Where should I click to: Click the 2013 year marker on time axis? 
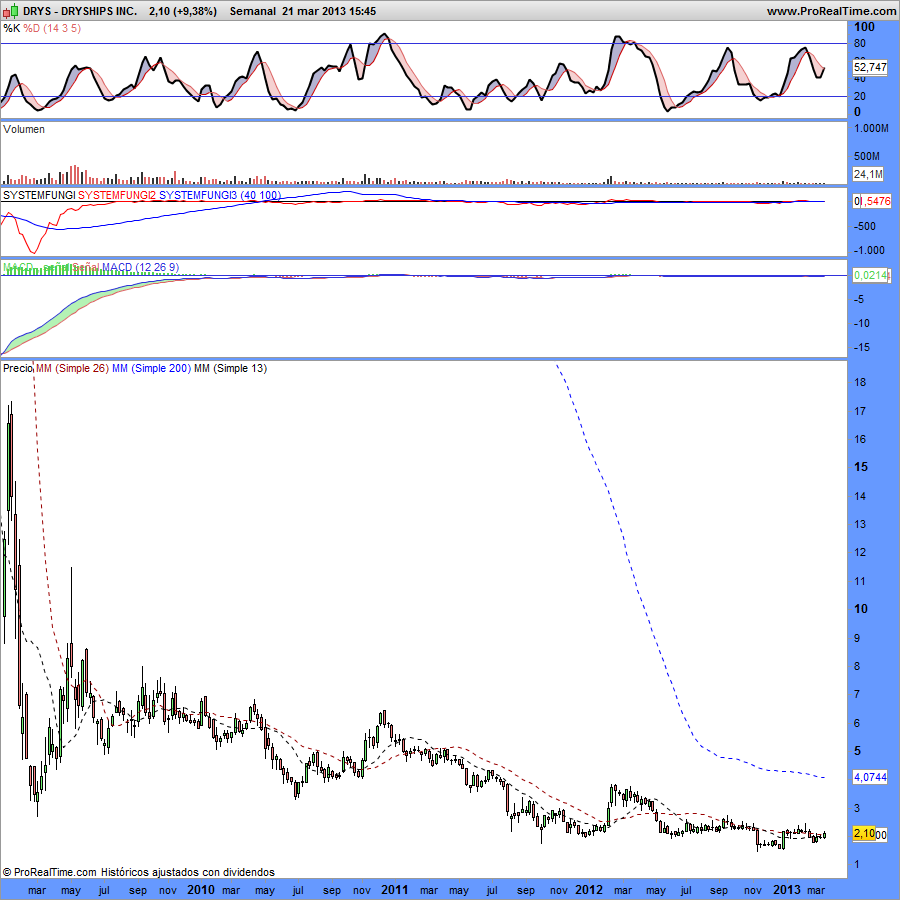click(x=786, y=890)
